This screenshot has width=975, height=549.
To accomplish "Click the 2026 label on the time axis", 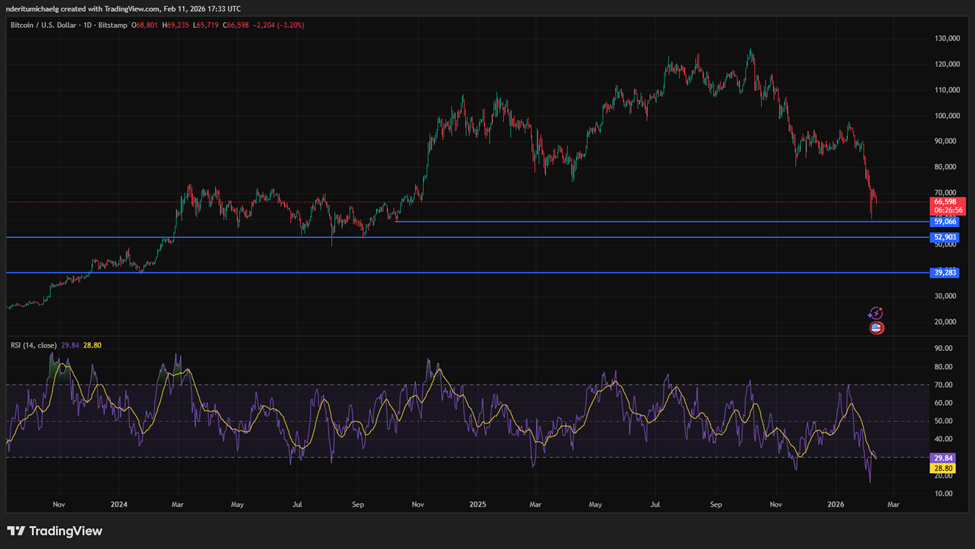I will point(837,505).
